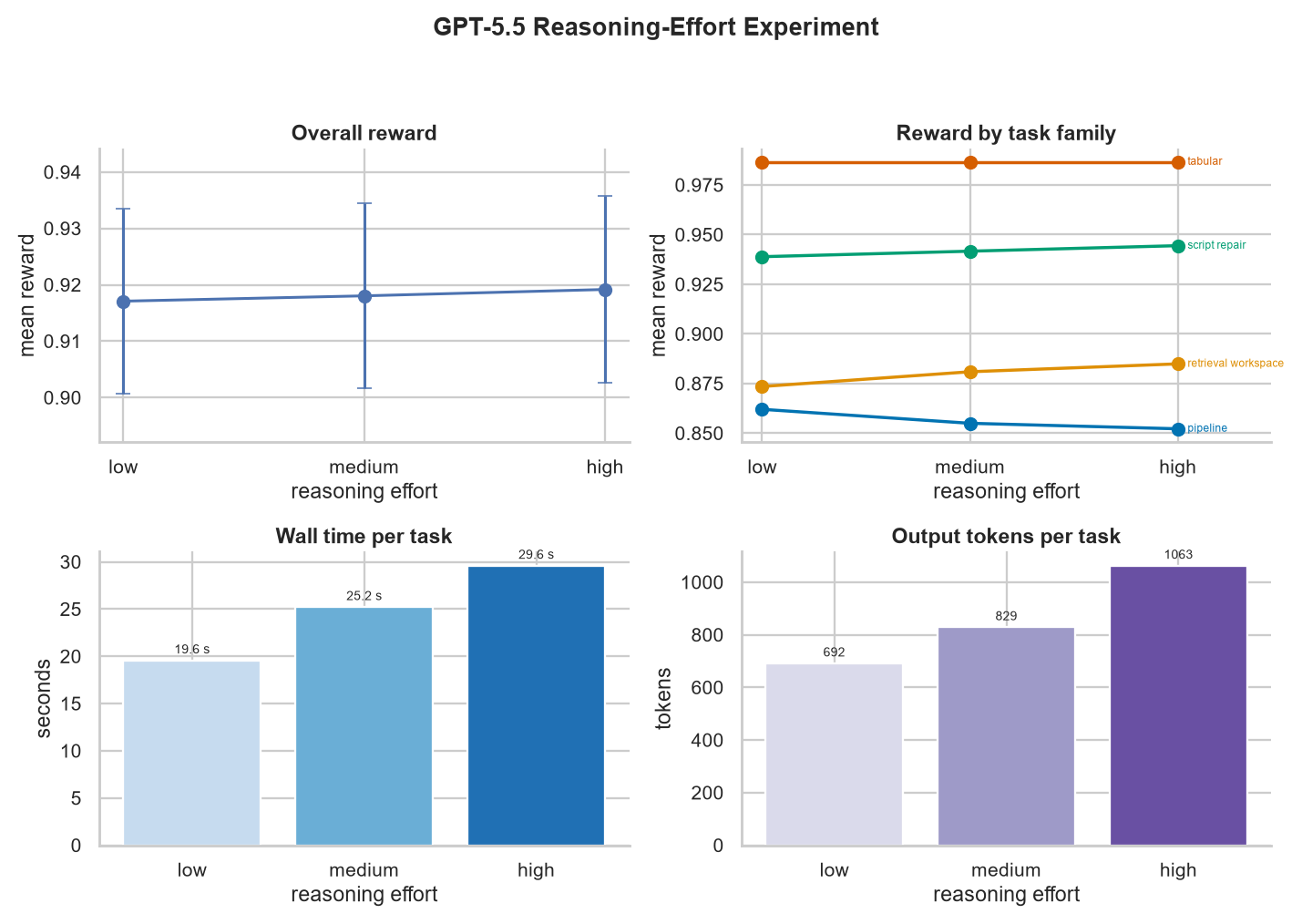Viewport: 1302px width, 924px height.
Task: Click the "1063" token count label
Action: 1178,554
